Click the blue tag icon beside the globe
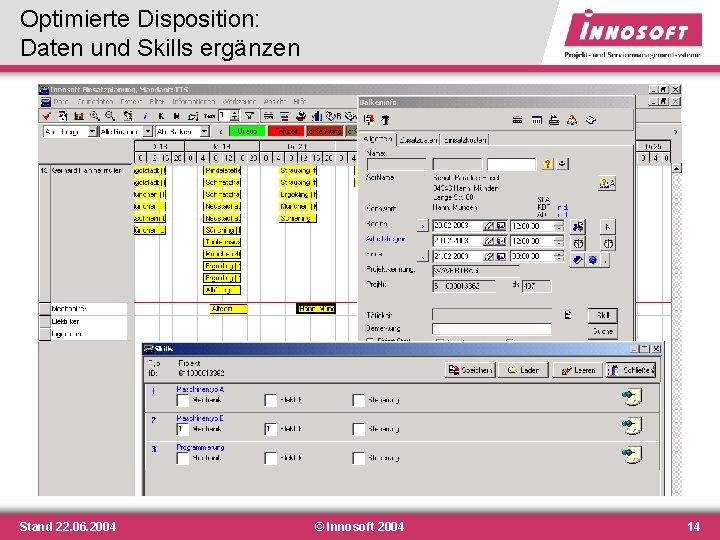This screenshot has width=720, height=540. tap(577, 260)
